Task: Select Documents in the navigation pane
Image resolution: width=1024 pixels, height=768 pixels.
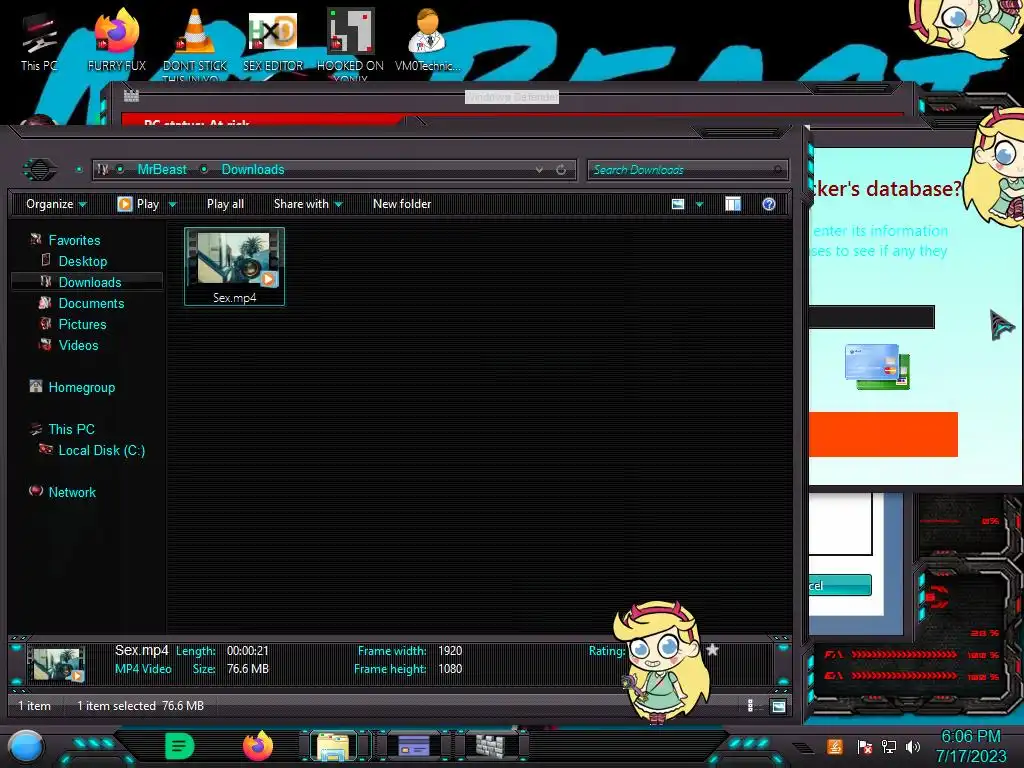Action: [91, 304]
